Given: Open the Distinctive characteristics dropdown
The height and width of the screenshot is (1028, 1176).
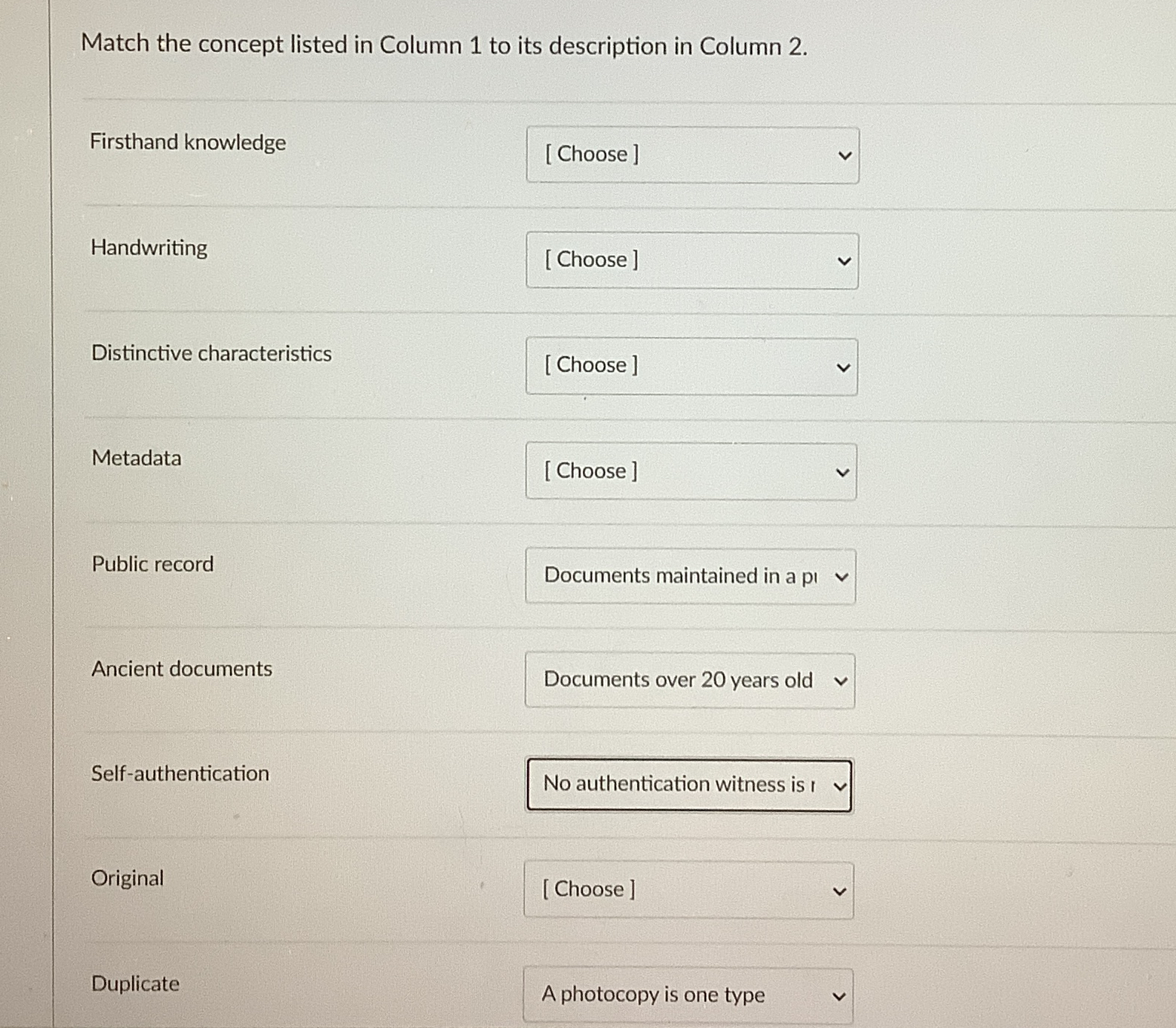Looking at the screenshot, I should coord(691,365).
